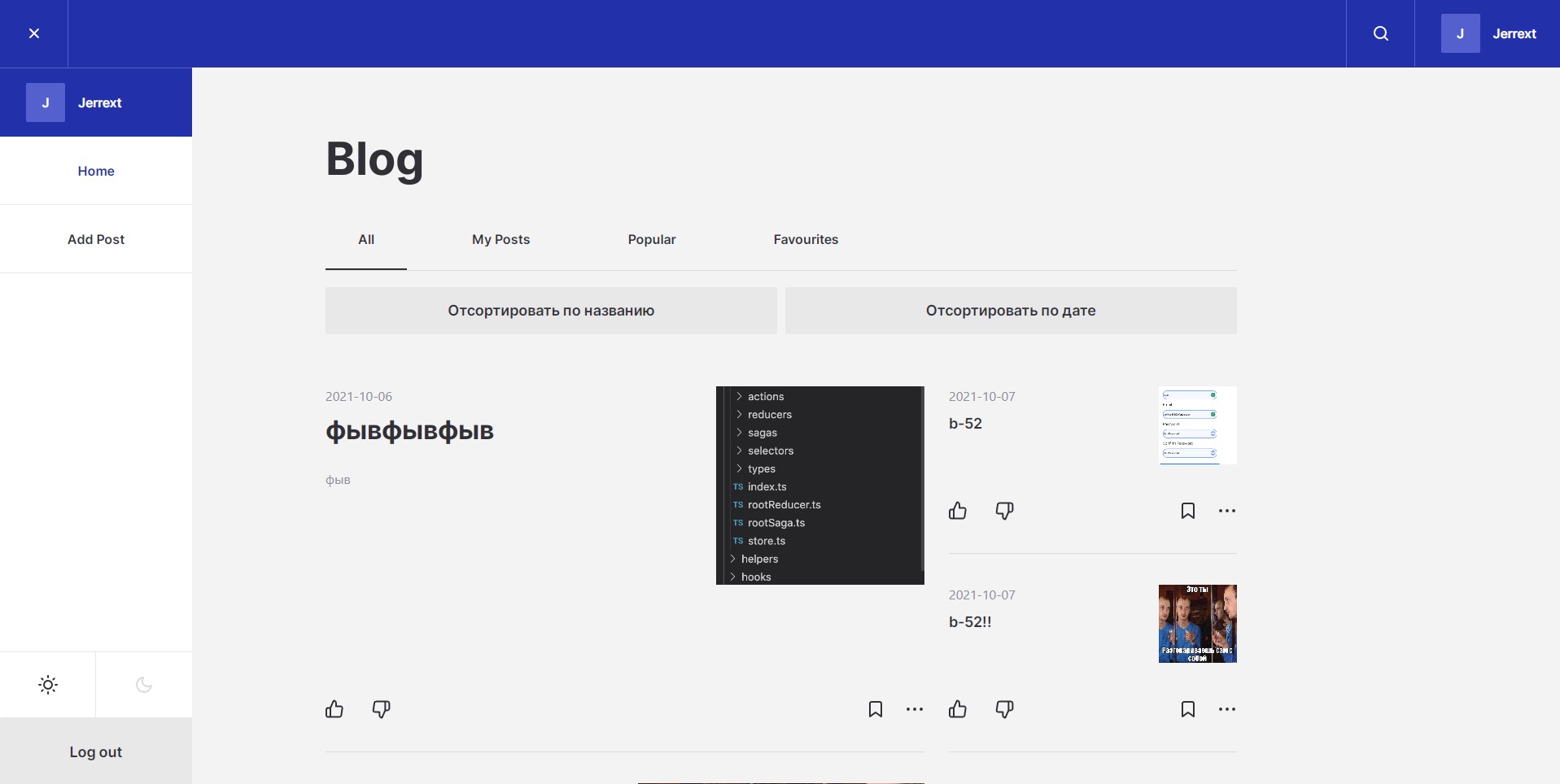Bookmark the фывфывфыв post
1560x784 pixels.
[876, 709]
